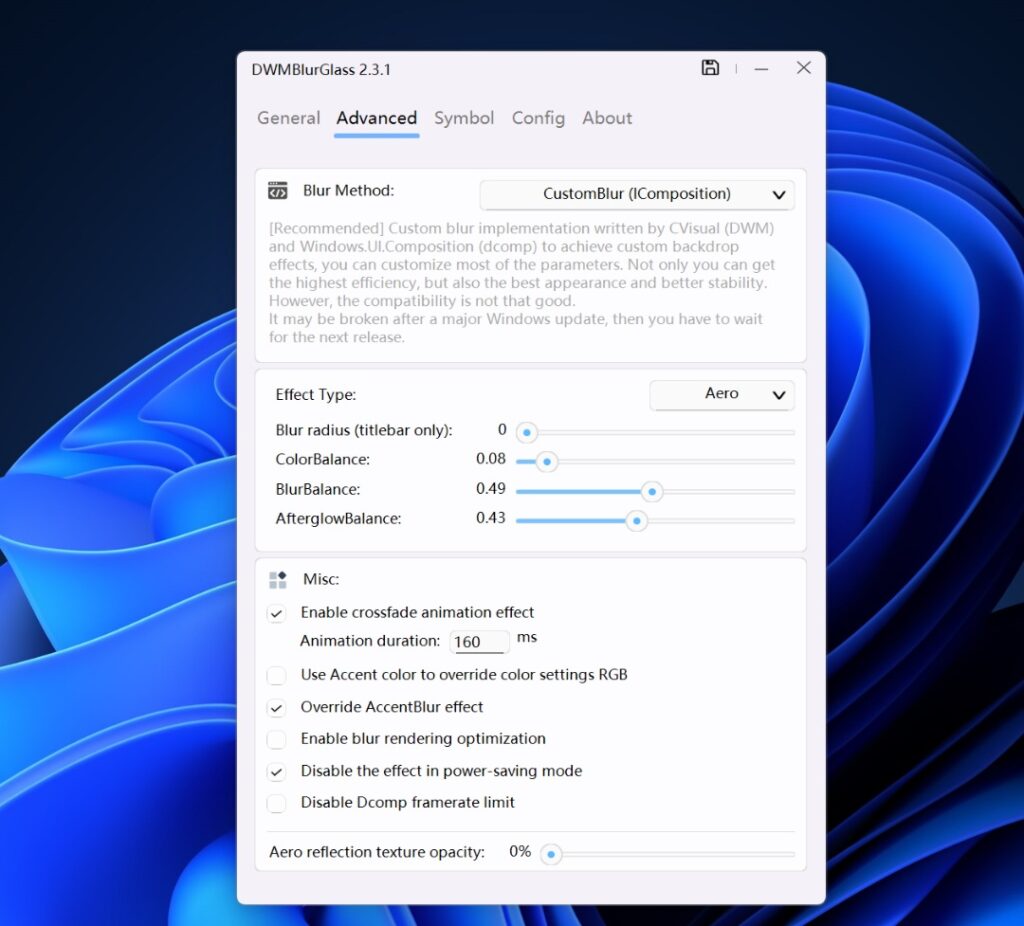Click the save settings floppy disk icon
This screenshot has width=1024, height=926.
click(x=711, y=67)
